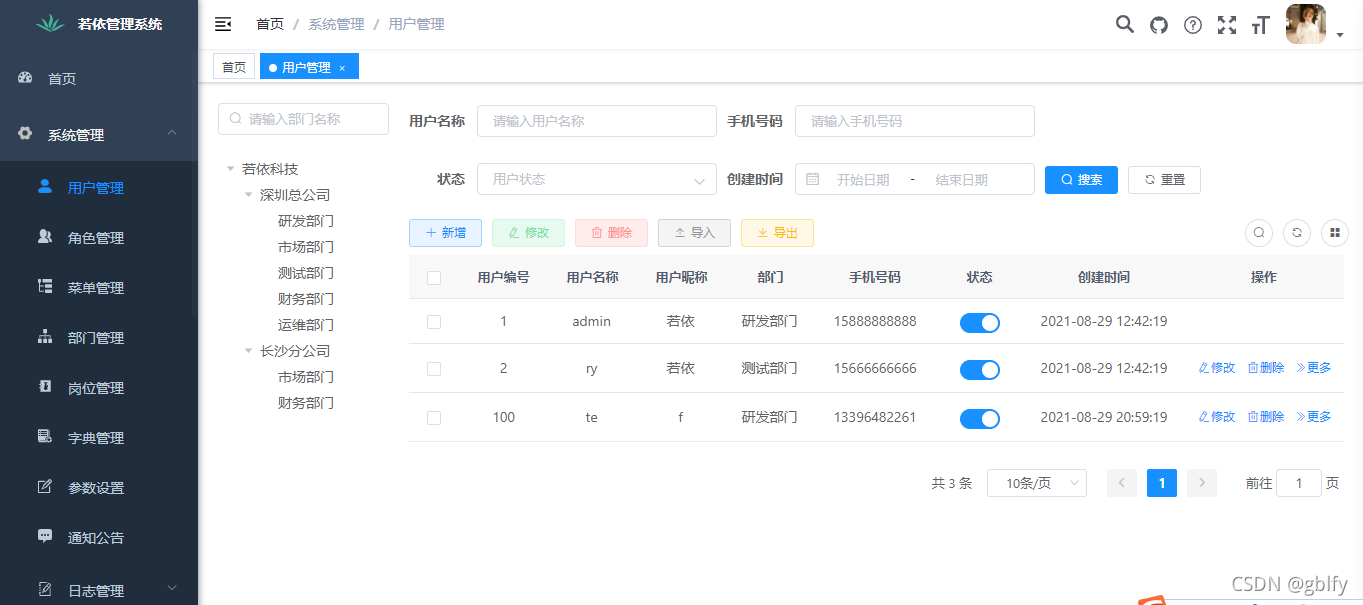
Task: Open the help documentation question icon
Action: (x=1193, y=25)
